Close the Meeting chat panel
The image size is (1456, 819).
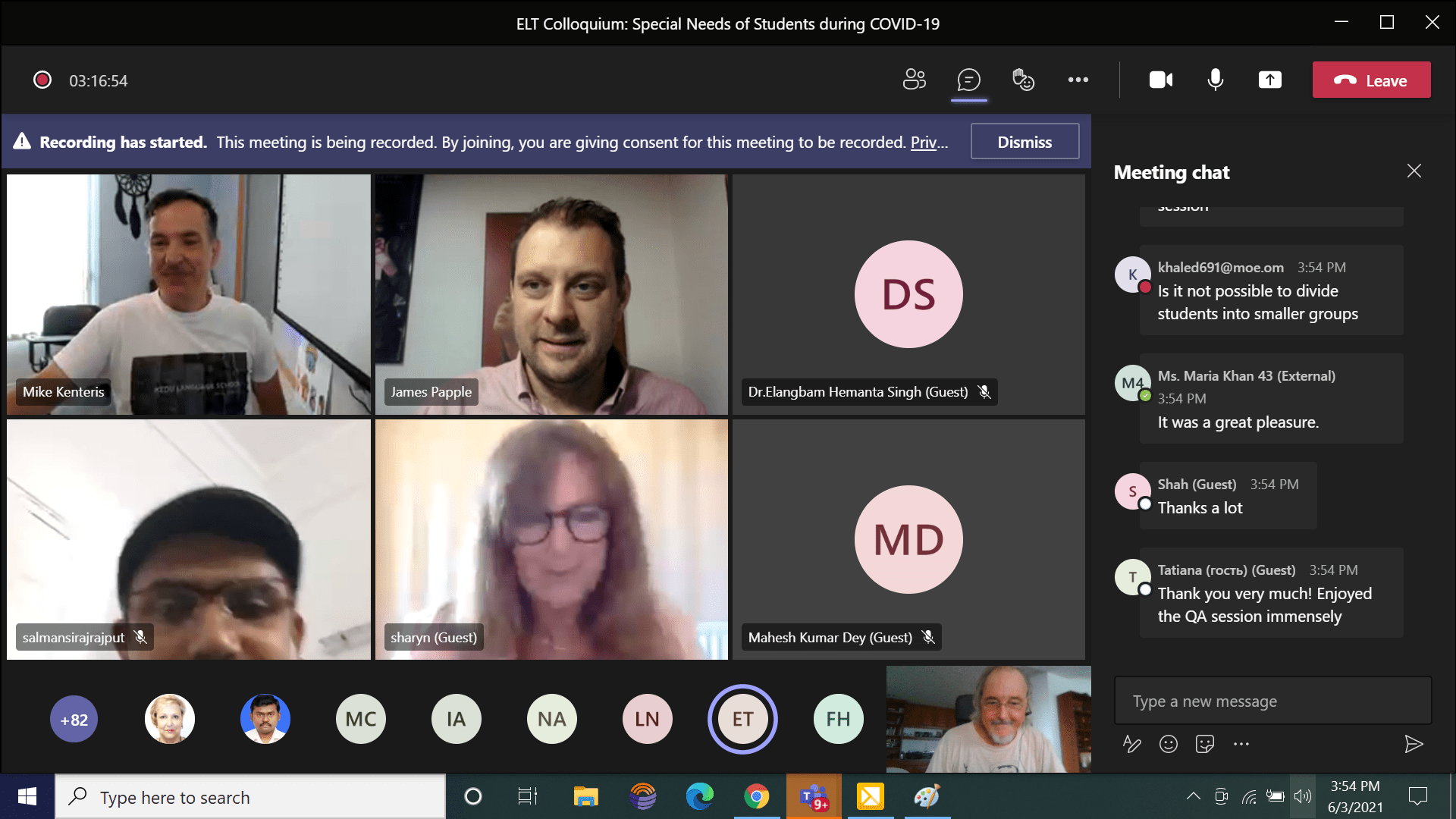[x=1414, y=171]
